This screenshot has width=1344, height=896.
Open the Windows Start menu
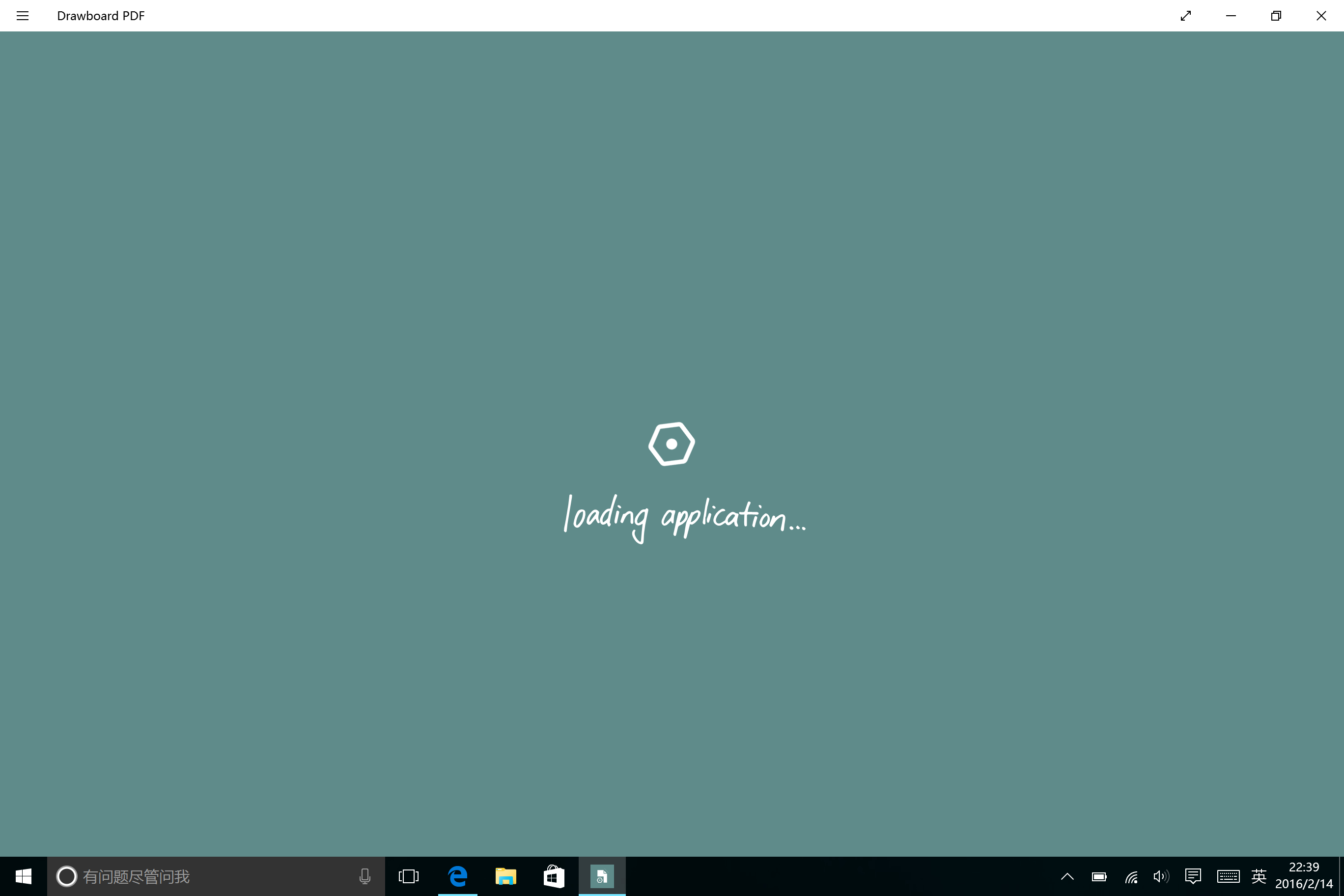click(x=24, y=876)
